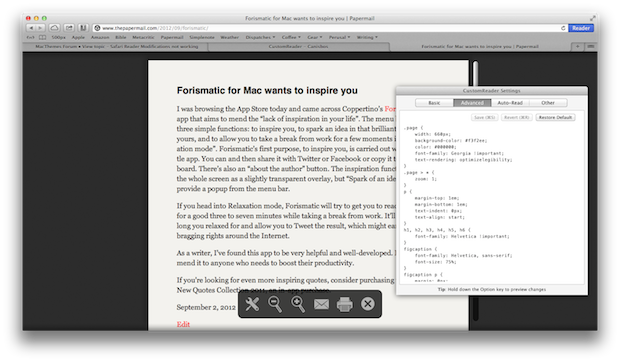The width and height of the screenshot is (620, 362).
Task: Open the Amazon bookmark
Action: (x=100, y=37)
